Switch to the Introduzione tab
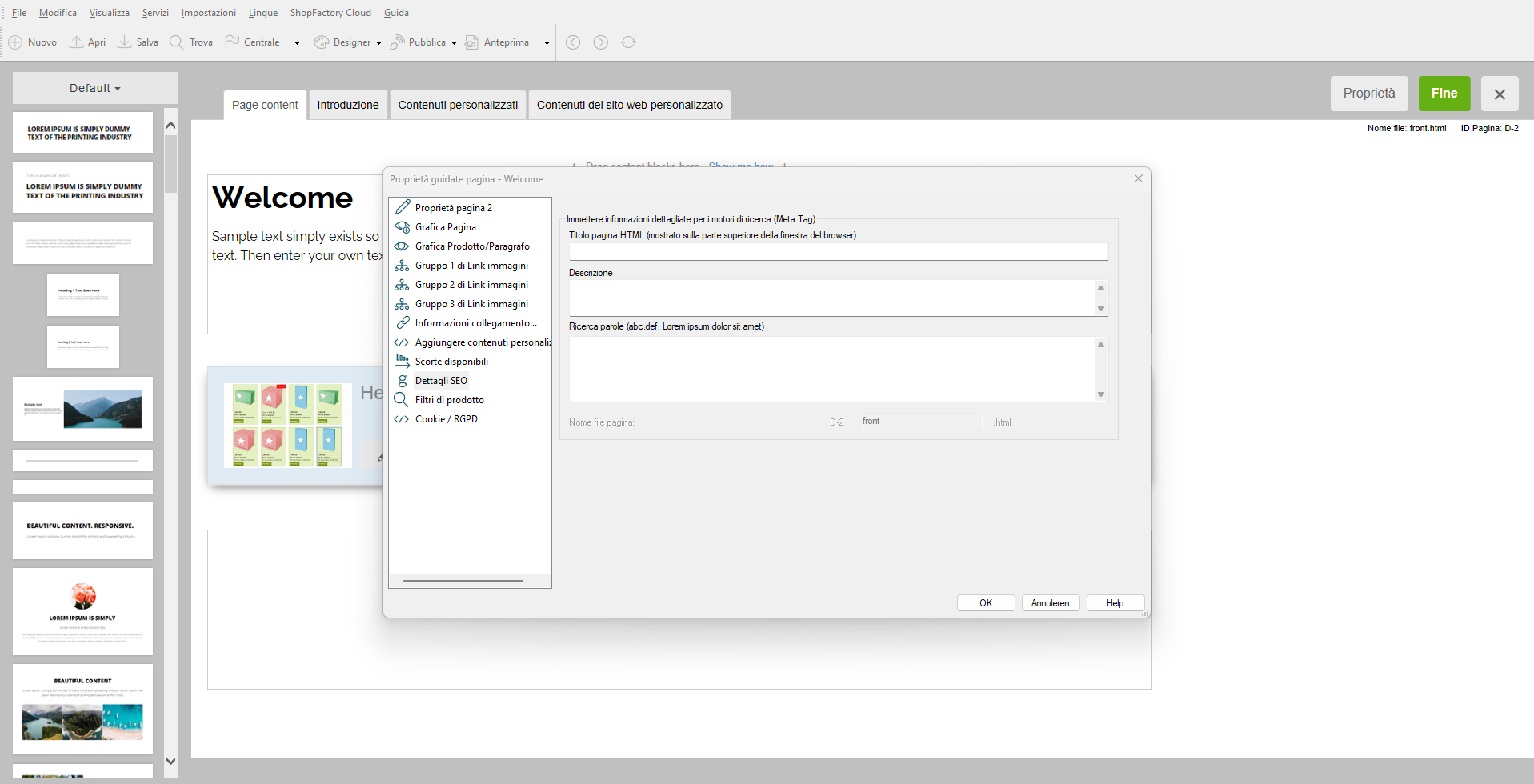This screenshot has height=784, width=1534. point(347,105)
